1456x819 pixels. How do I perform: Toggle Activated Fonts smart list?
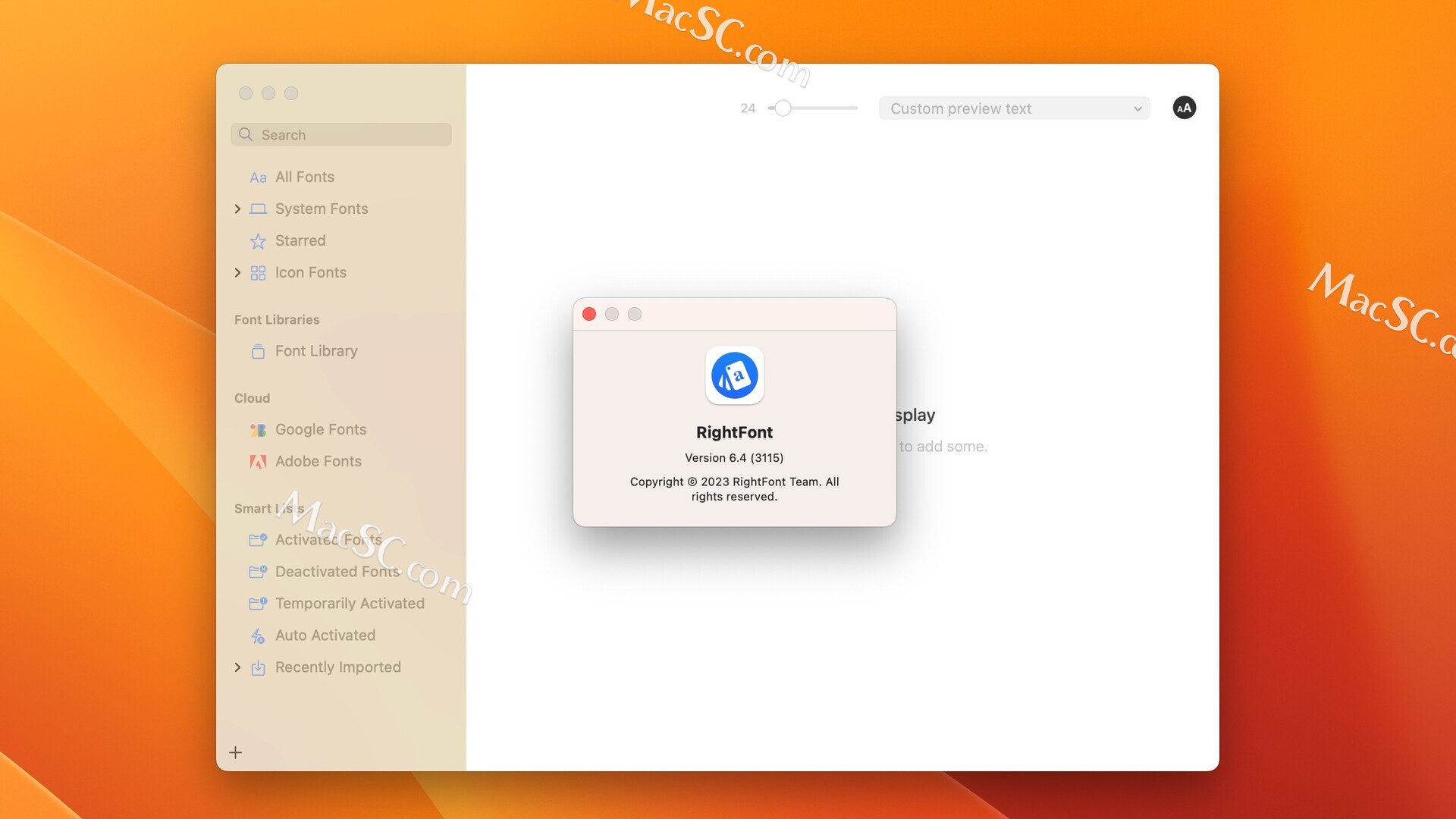[328, 539]
